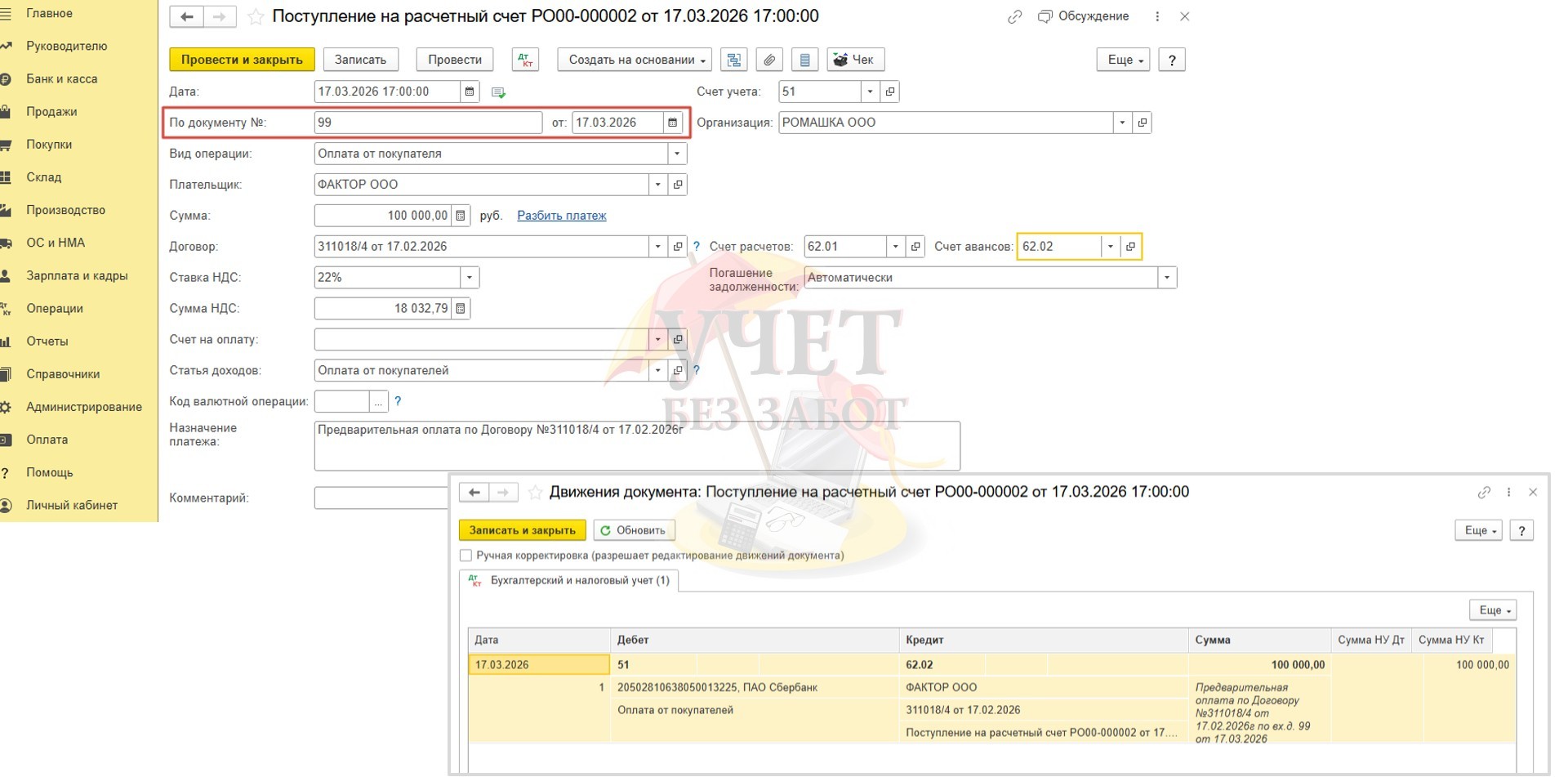Enable Ручная корректировка checkbox
Image resolution: width=1568 pixels, height=777 pixels.
click(466, 556)
